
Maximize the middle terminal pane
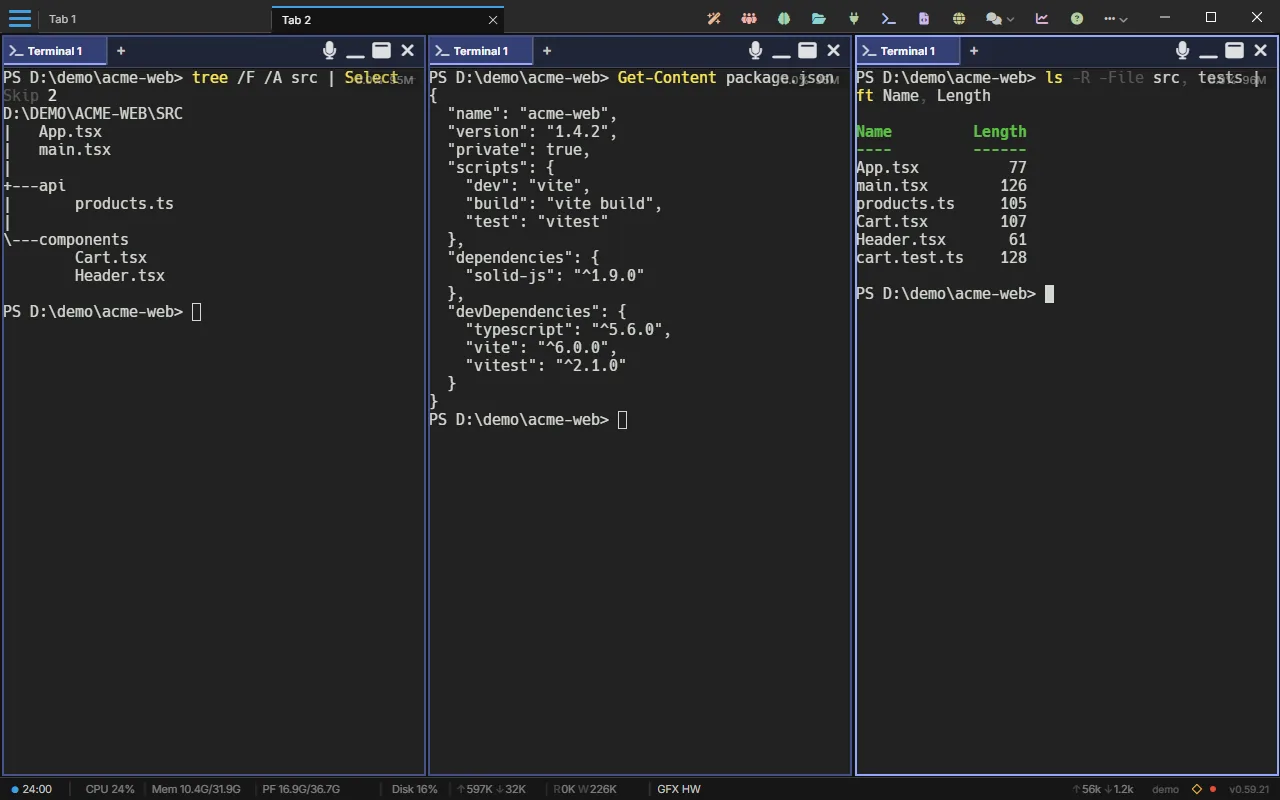tap(807, 50)
